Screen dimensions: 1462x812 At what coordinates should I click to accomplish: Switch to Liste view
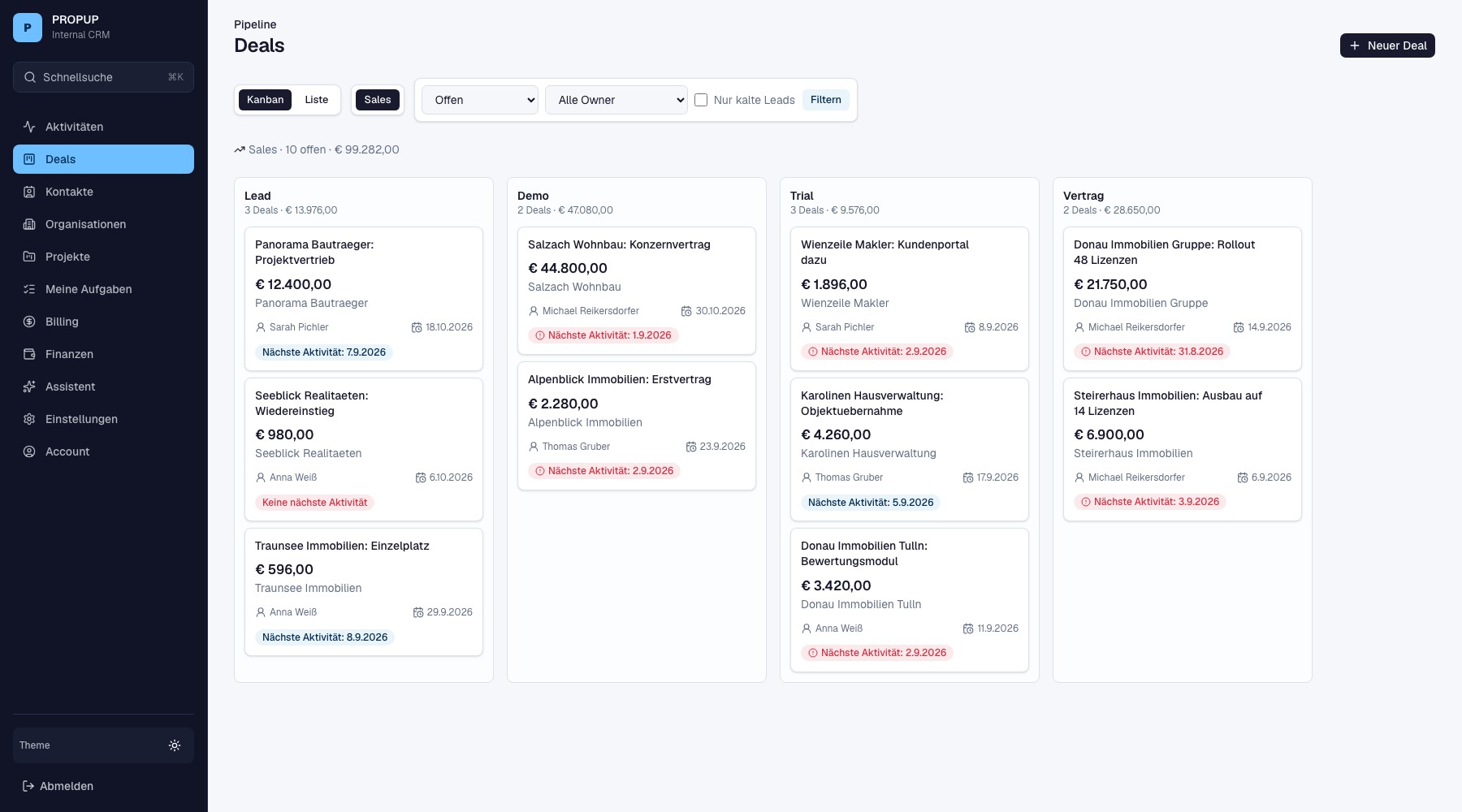coord(317,100)
